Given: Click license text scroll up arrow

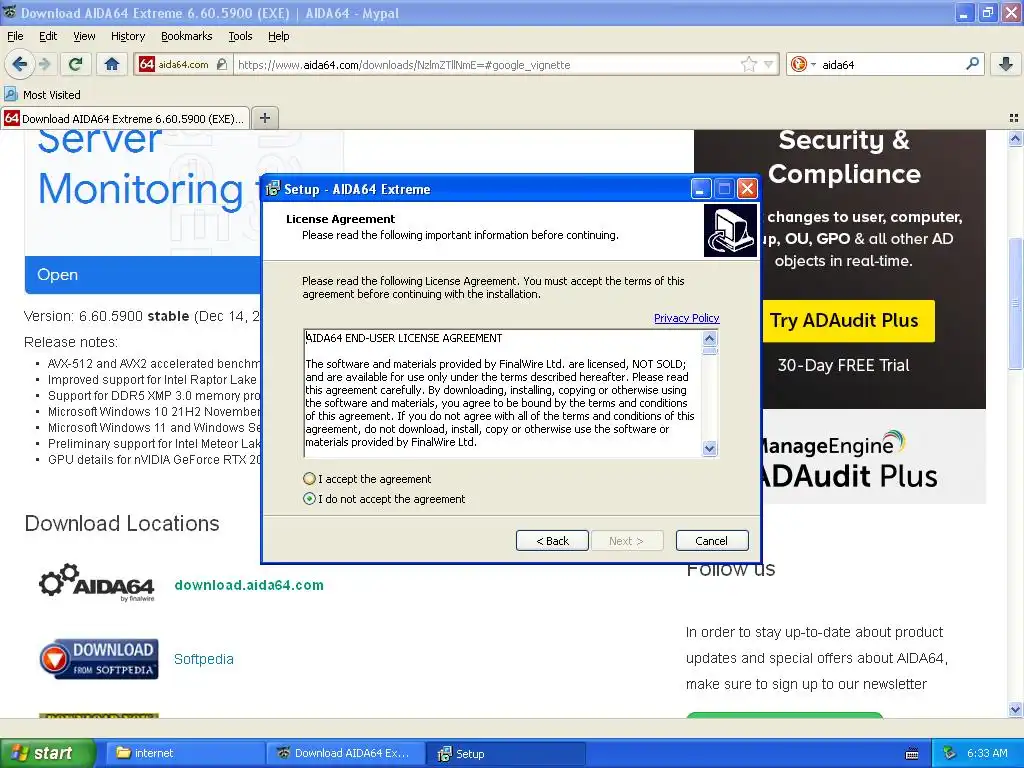Looking at the screenshot, I should [x=709, y=338].
